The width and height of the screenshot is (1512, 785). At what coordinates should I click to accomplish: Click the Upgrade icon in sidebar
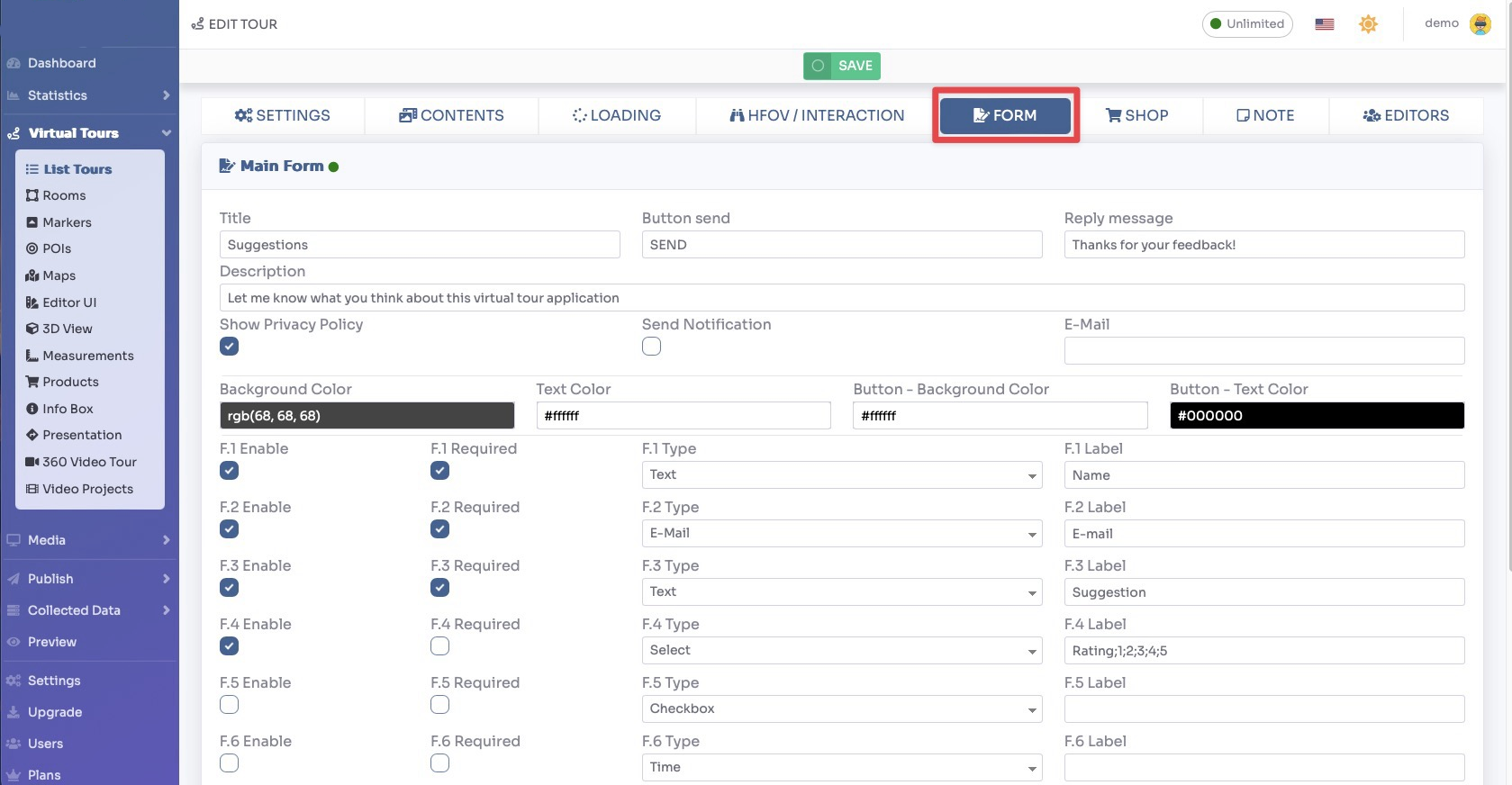tap(14, 712)
